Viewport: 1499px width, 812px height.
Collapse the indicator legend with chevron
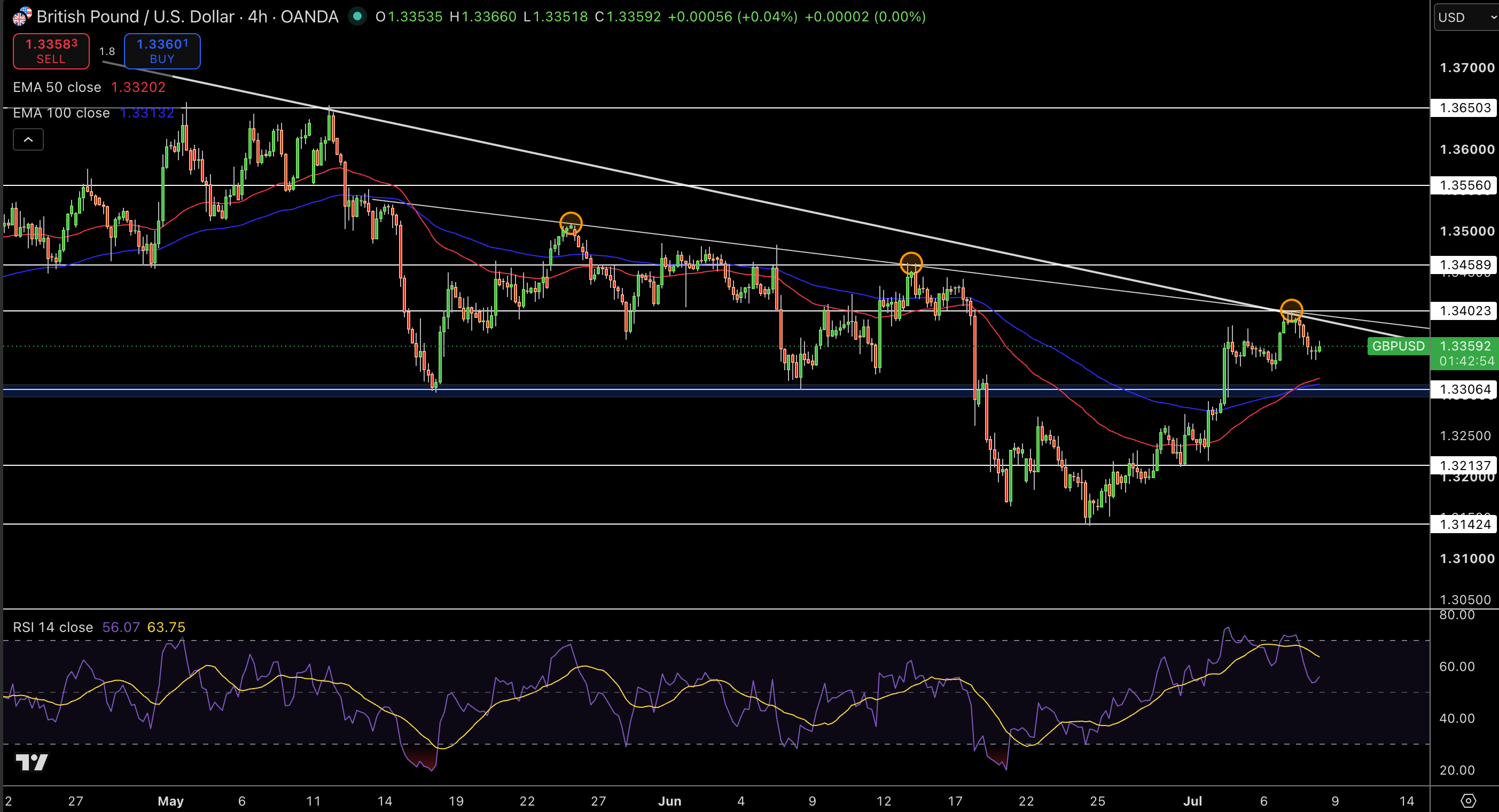[28, 140]
